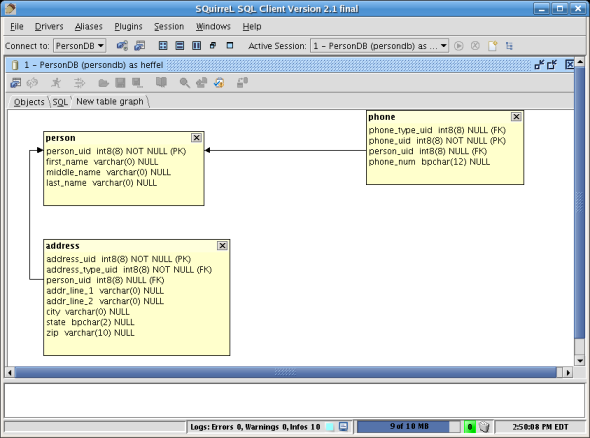Click the scroll left arrow of horizontal scrollbar
The height and width of the screenshot is (438, 590).
(10, 373)
